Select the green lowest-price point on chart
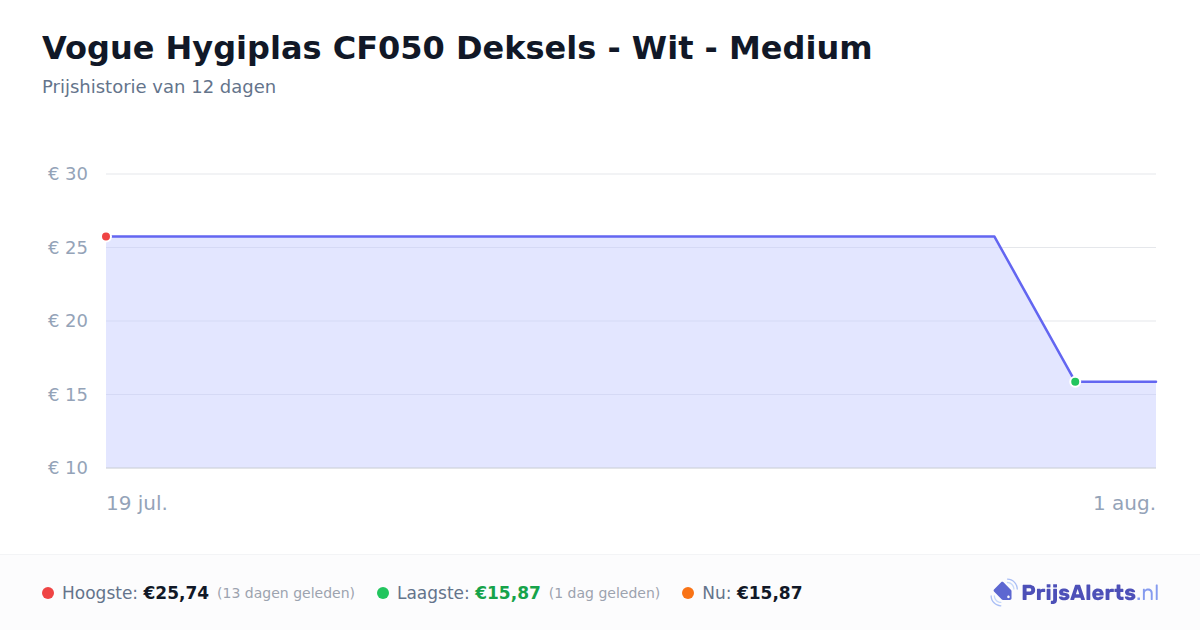 tap(1075, 382)
